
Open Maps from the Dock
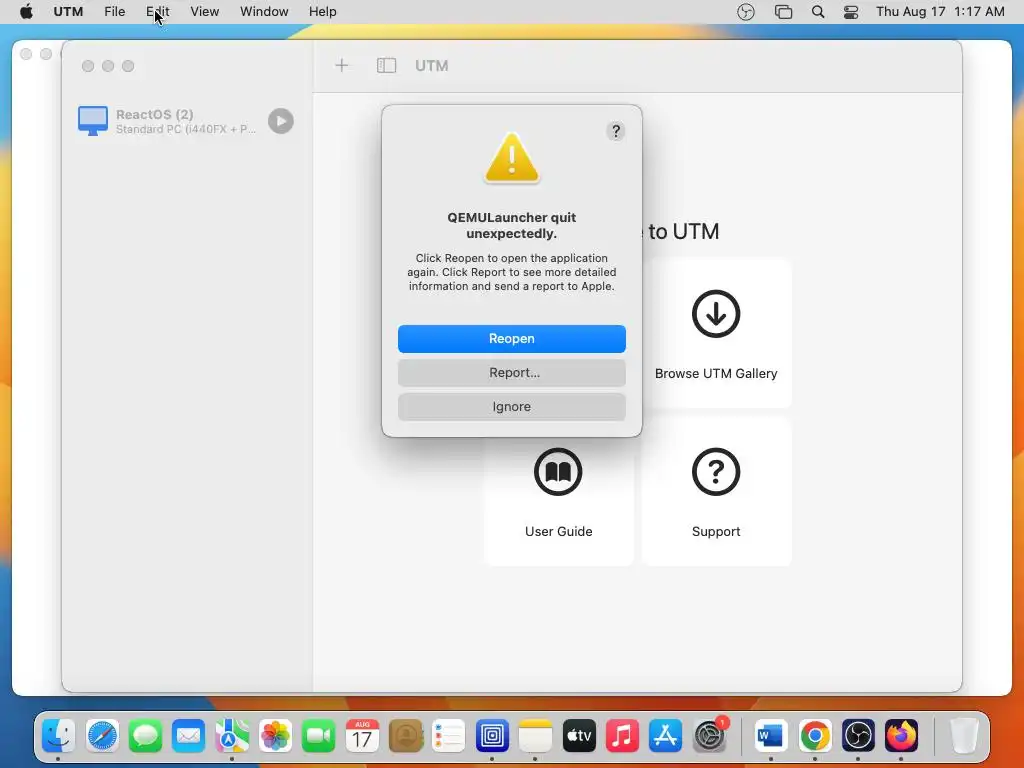[232, 736]
